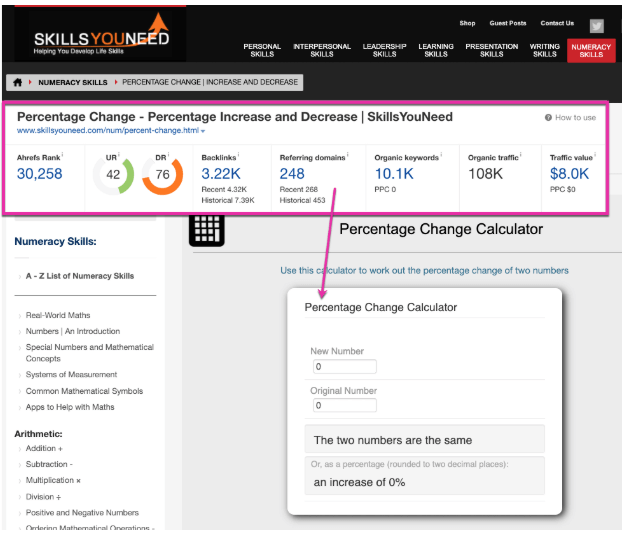Screen dimensions: 628x535
Task: Open Numbers | An Introduction link
Action: click(73, 332)
